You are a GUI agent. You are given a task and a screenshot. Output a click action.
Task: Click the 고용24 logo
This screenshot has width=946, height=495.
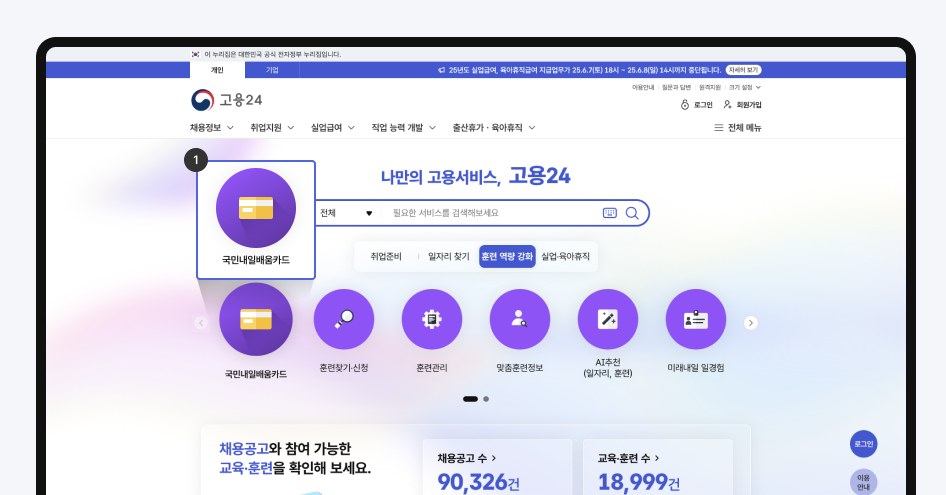coord(226,100)
